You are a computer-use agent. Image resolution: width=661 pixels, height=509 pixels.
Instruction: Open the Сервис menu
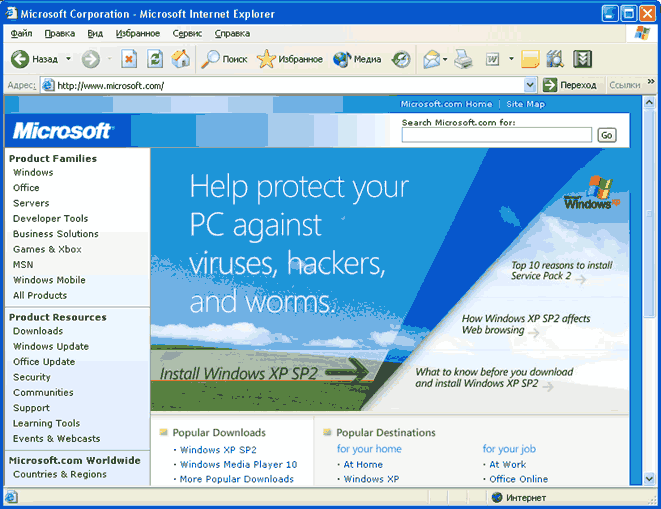187,33
